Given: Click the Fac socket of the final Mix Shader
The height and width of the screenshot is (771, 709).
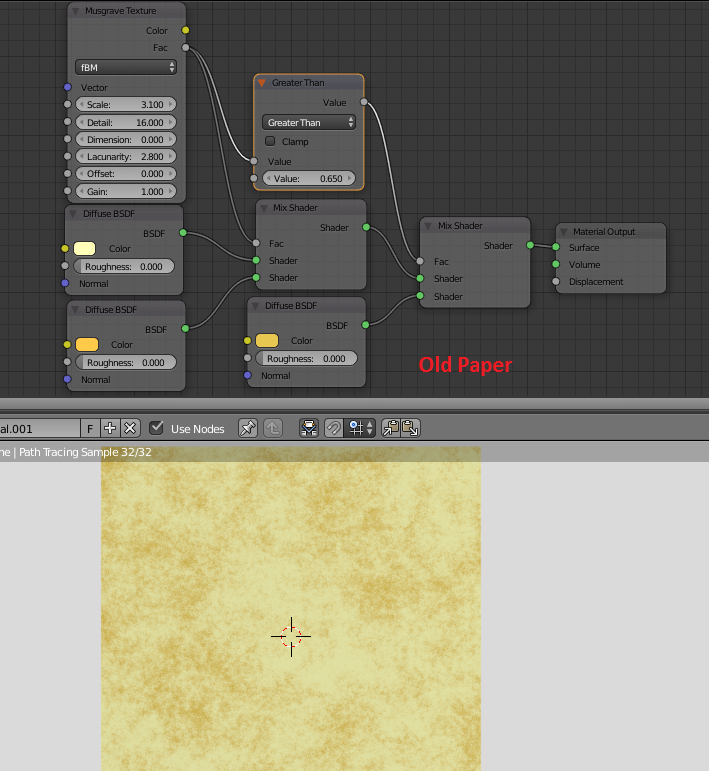Looking at the screenshot, I should tap(420, 261).
